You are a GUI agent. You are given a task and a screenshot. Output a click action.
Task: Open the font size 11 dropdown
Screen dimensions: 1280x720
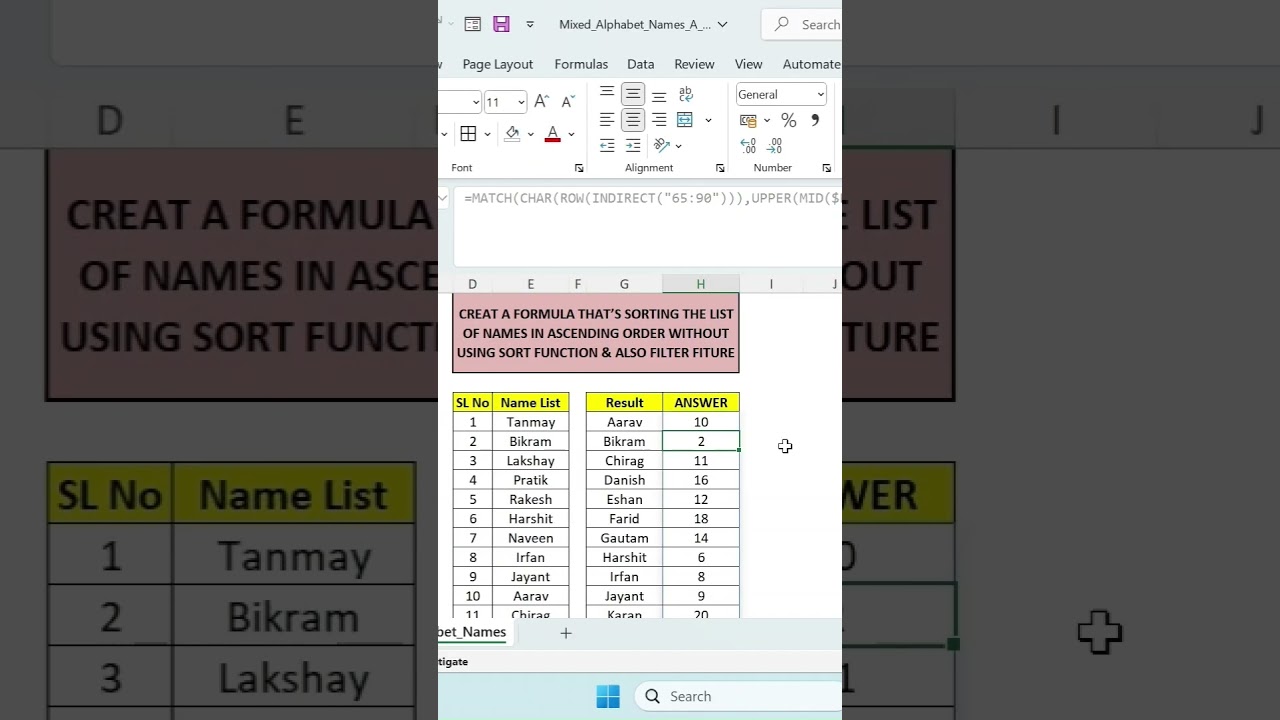pos(521,102)
